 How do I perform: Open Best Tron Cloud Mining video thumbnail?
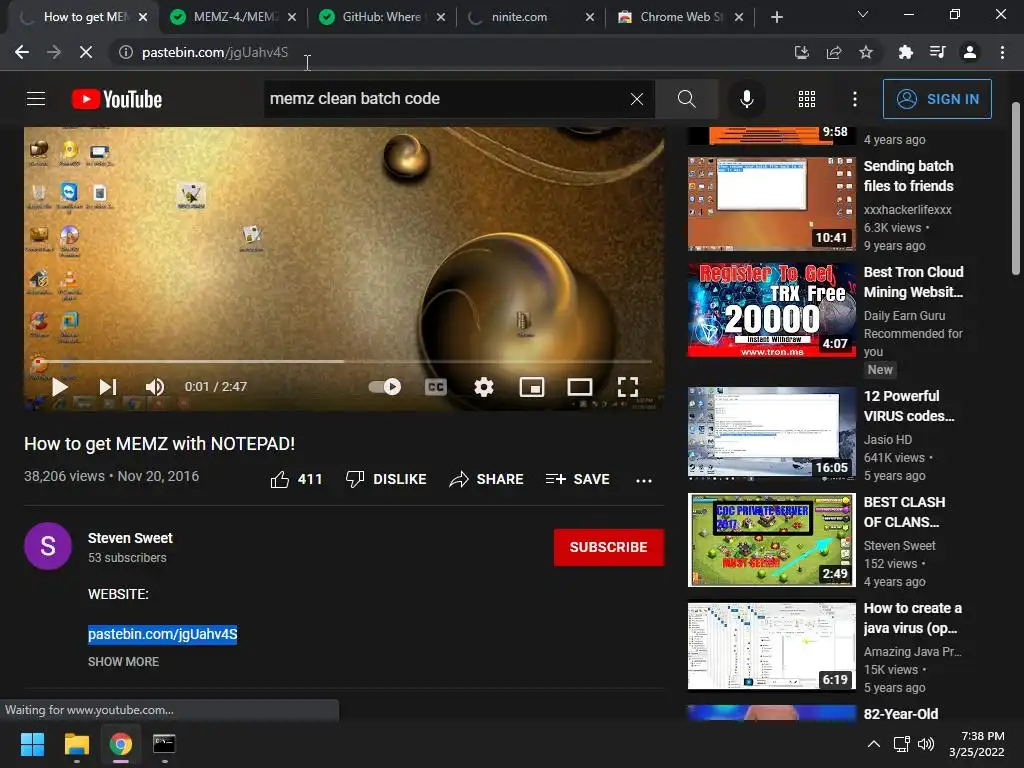(x=771, y=310)
